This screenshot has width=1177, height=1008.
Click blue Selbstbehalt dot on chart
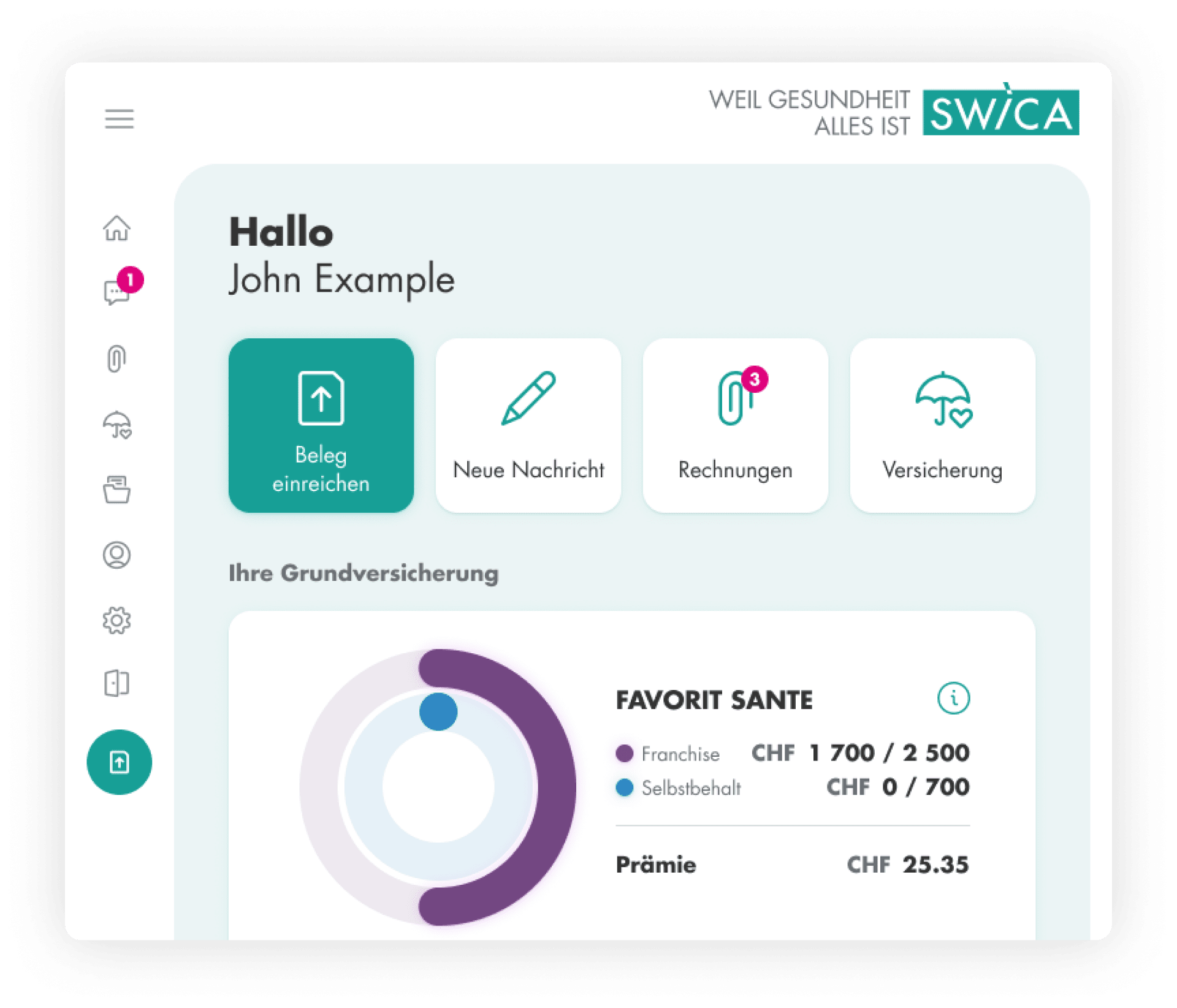click(438, 711)
